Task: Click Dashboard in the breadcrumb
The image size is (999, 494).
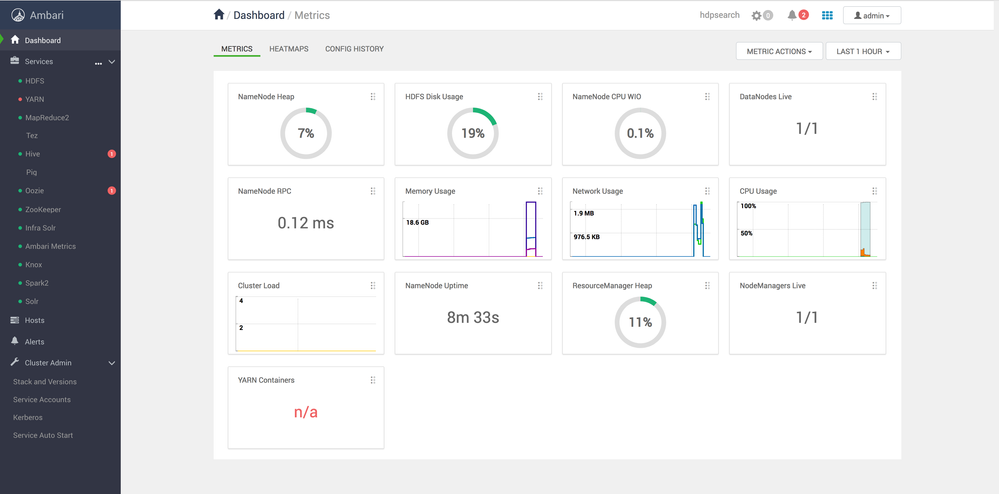Action: (x=259, y=15)
